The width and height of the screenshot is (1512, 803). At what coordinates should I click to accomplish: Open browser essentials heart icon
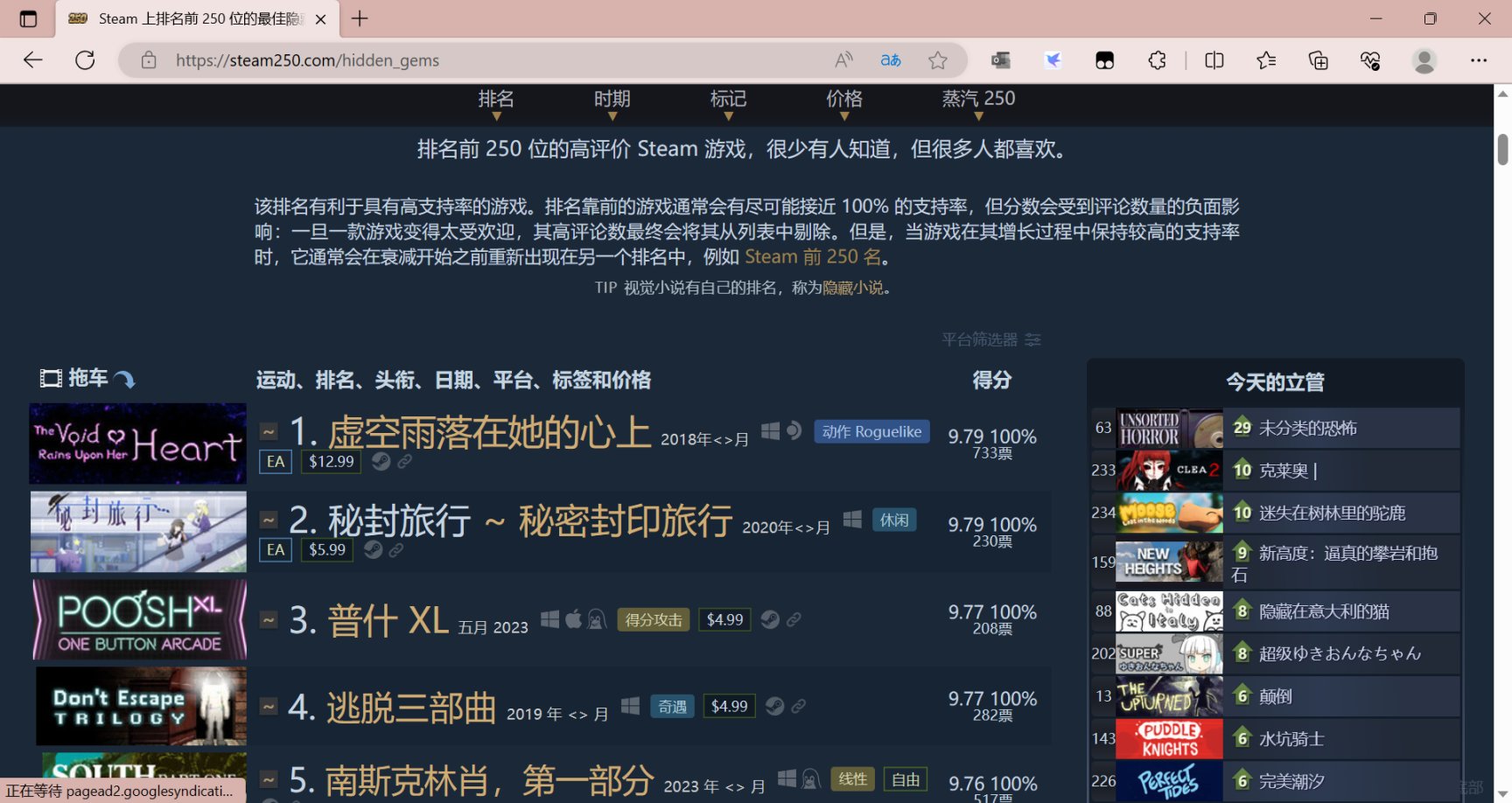coord(1370,60)
